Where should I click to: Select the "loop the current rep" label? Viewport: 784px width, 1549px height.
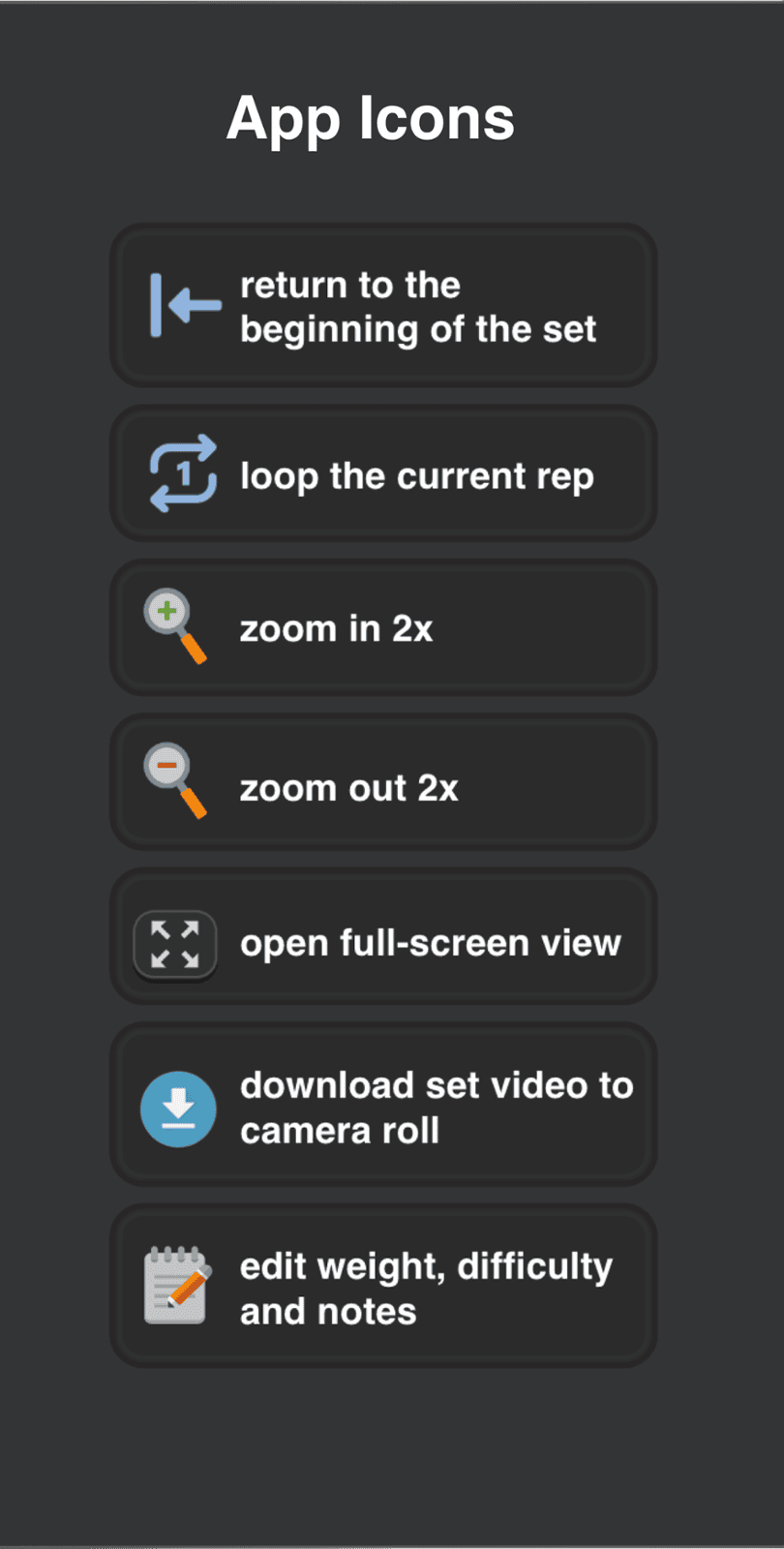click(416, 476)
